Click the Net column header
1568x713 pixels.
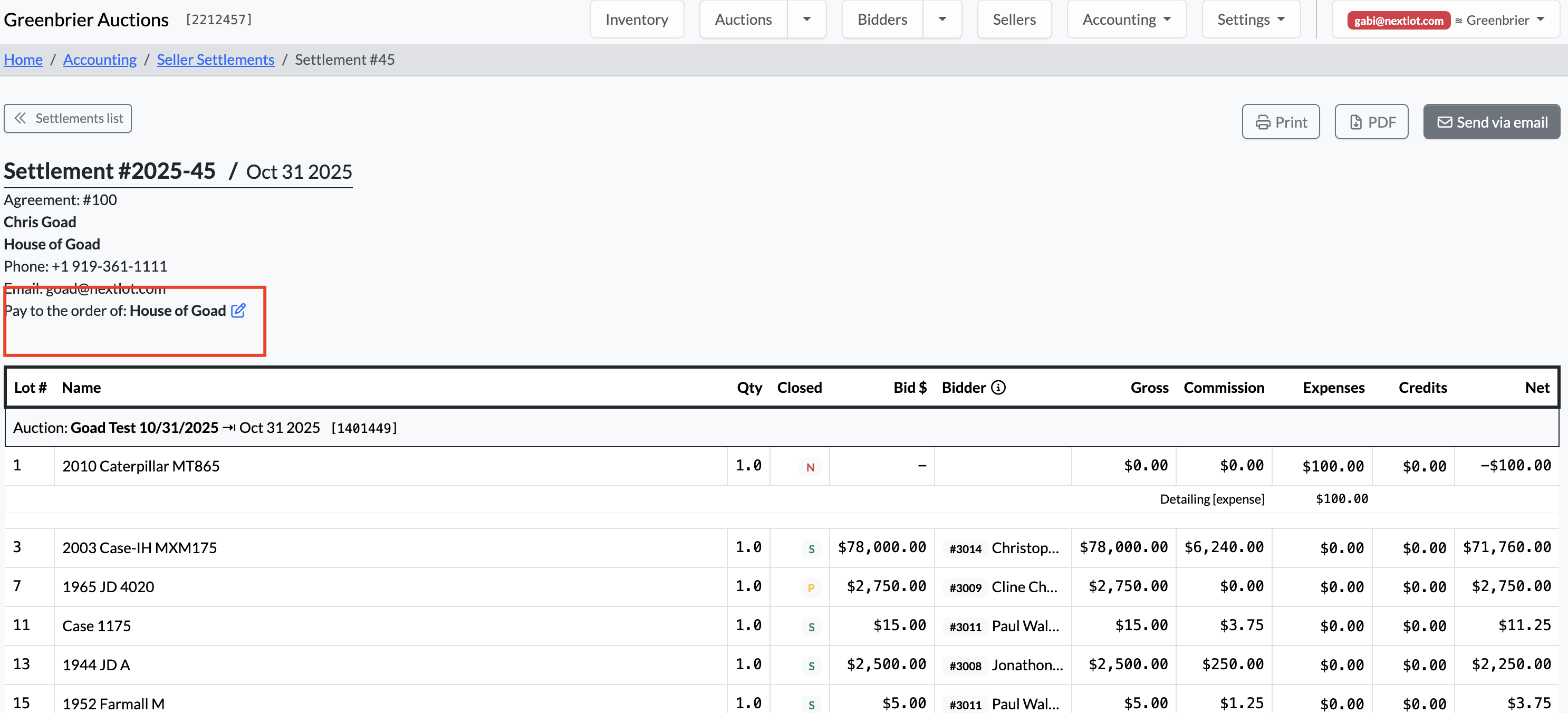(1537, 387)
